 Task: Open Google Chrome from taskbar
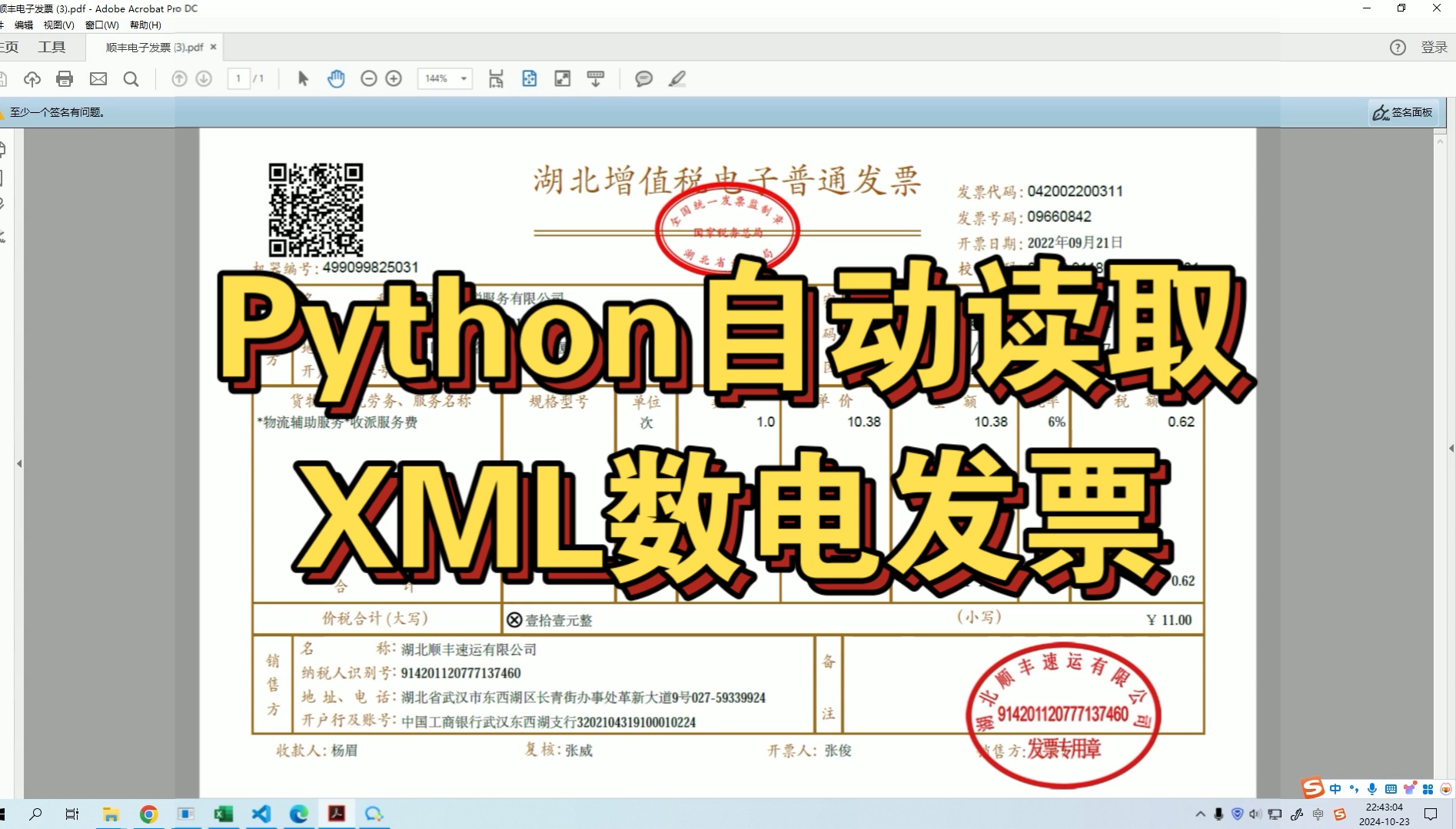[x=148, y=814]
